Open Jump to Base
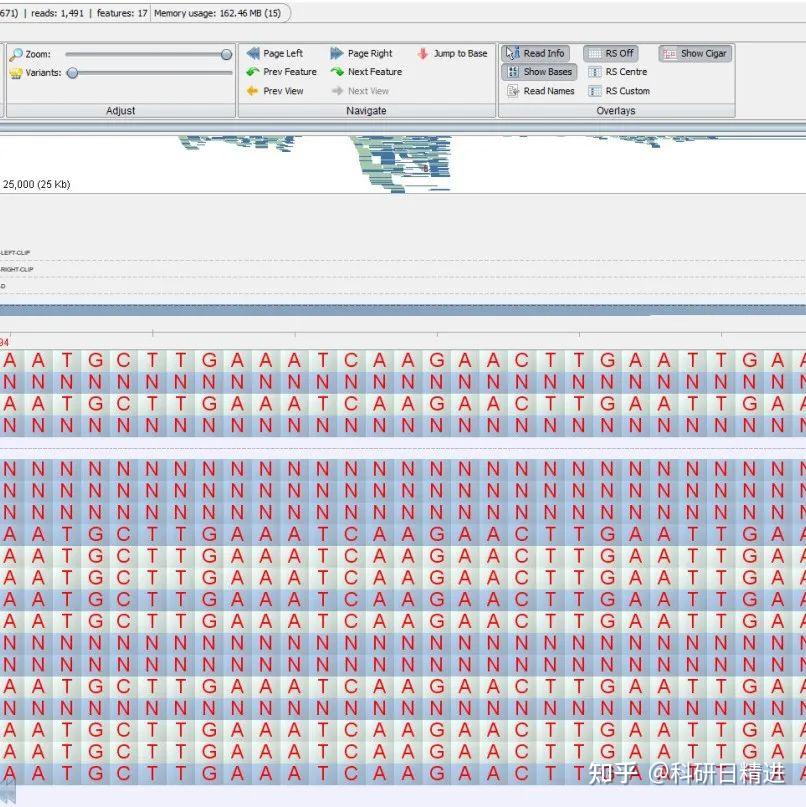 coord(452,53)
